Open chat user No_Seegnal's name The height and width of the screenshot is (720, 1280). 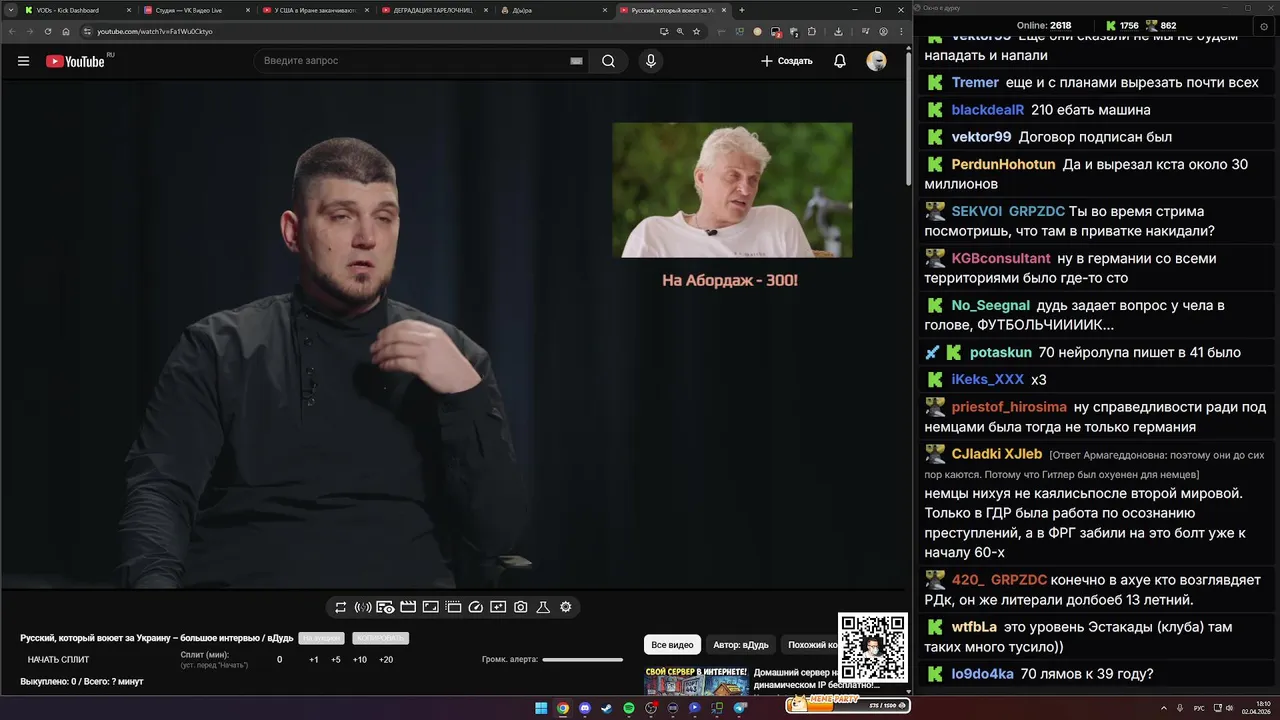(x=990, y=305)
